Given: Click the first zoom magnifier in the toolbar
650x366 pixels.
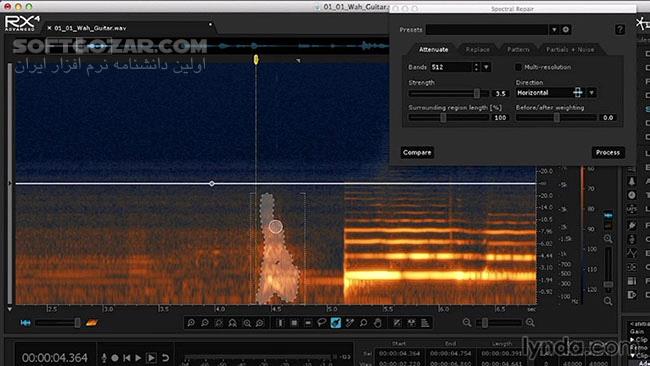Looking at the screenshot, I should coord(191,322).
